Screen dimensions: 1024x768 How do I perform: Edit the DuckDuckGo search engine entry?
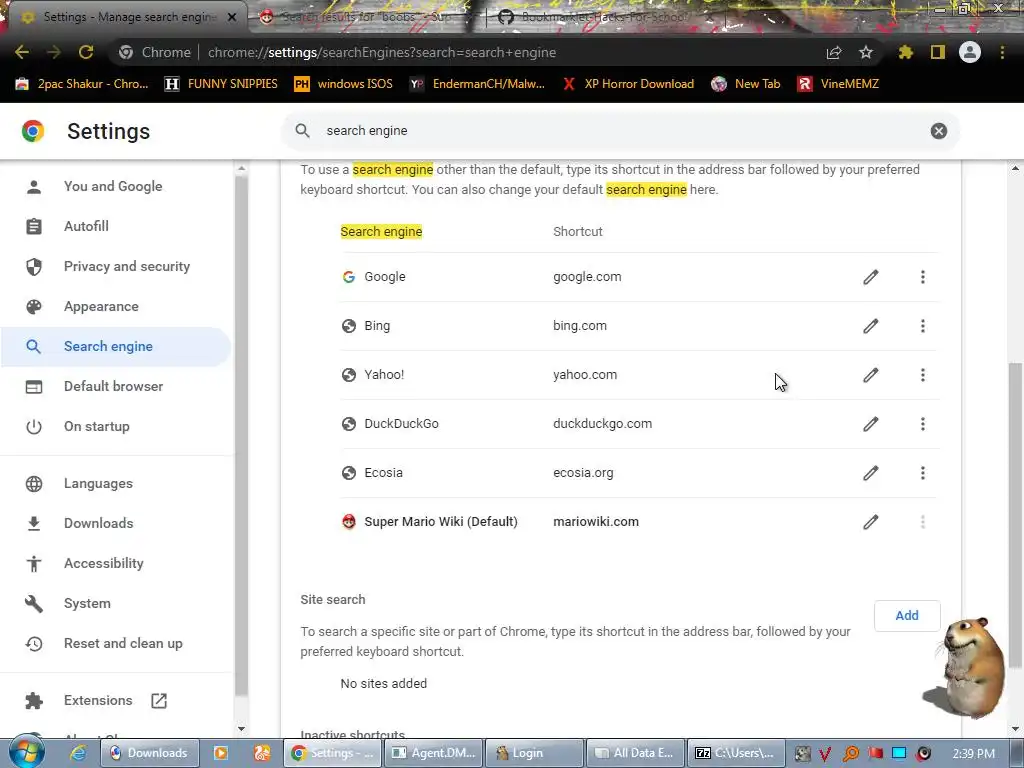tap(870, 424)
